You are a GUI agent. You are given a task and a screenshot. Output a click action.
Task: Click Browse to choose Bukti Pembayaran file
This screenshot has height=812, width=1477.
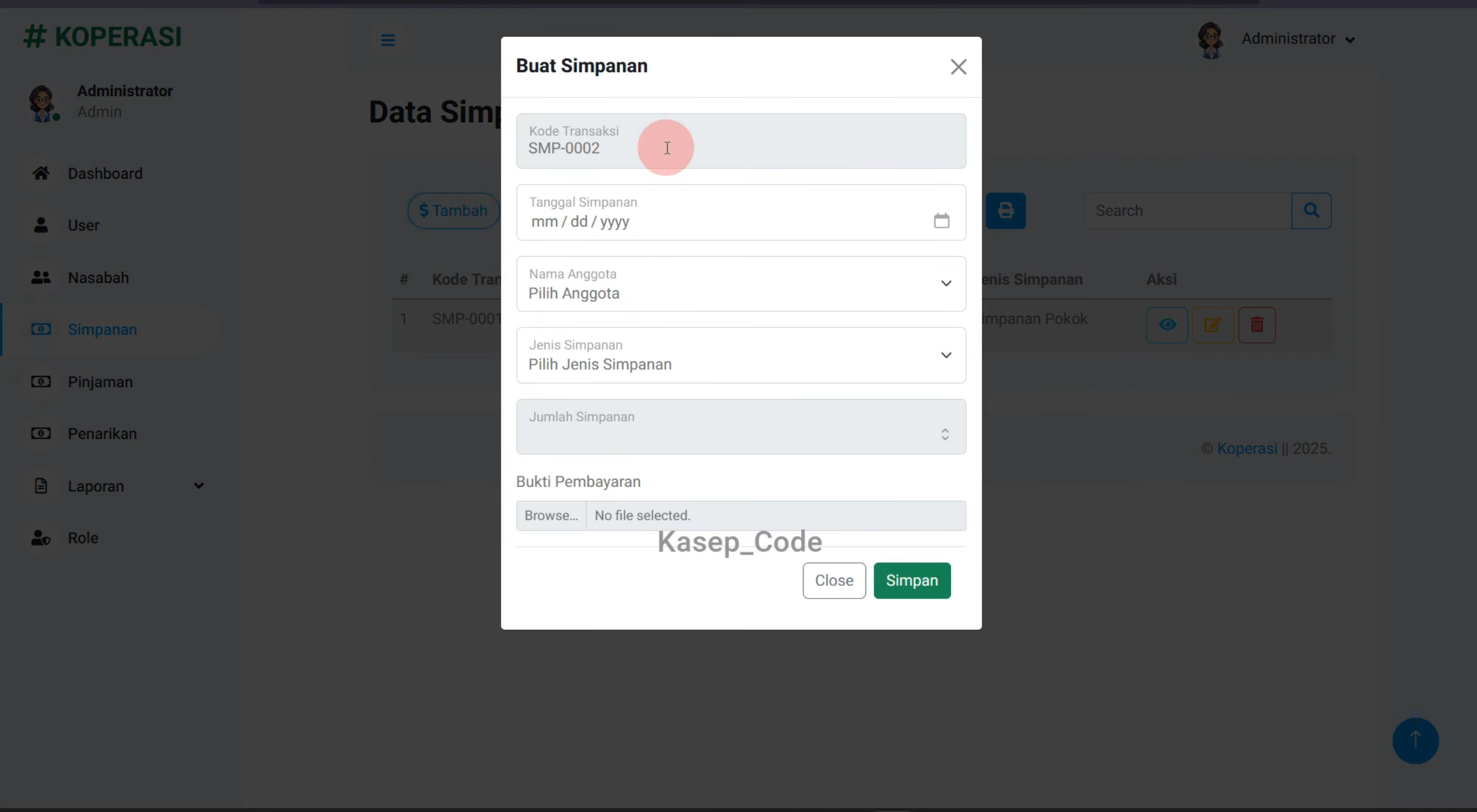(x=551, y=515)
